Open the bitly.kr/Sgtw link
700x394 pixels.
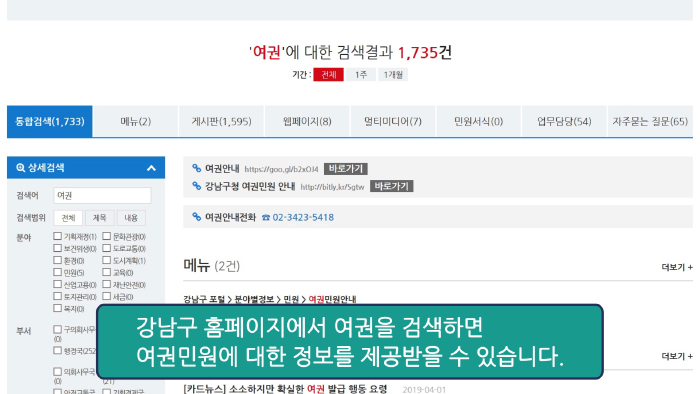tap(332, 187)
